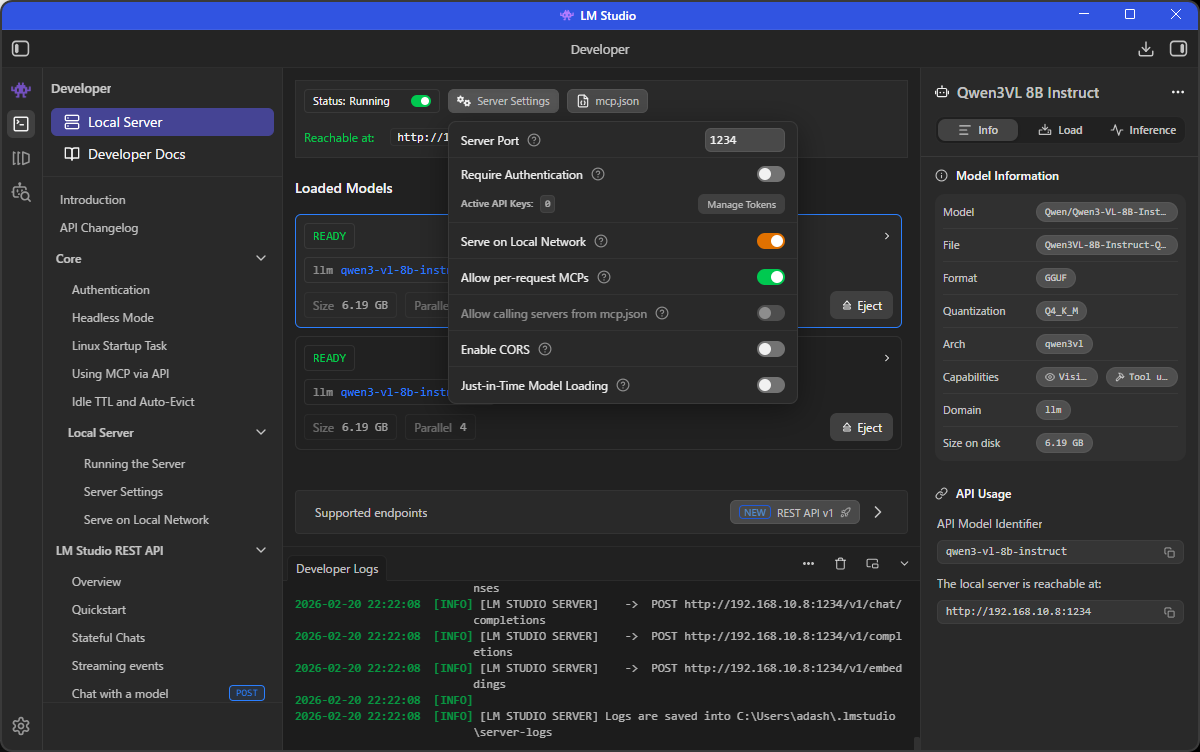The image size is (1200, 752).
Task: Click the Manage Tokens button
Action: pyautogui.click(x=740, y=204)
